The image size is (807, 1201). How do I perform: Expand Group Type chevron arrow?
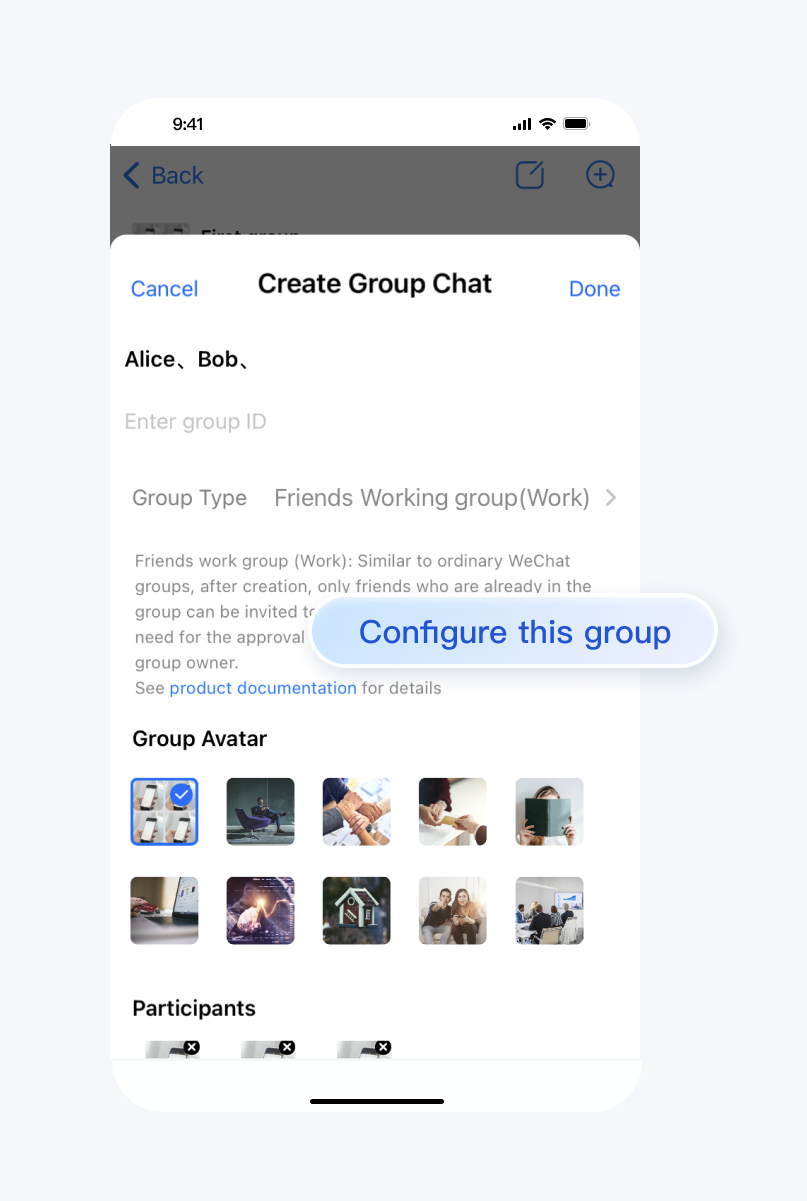611,498
